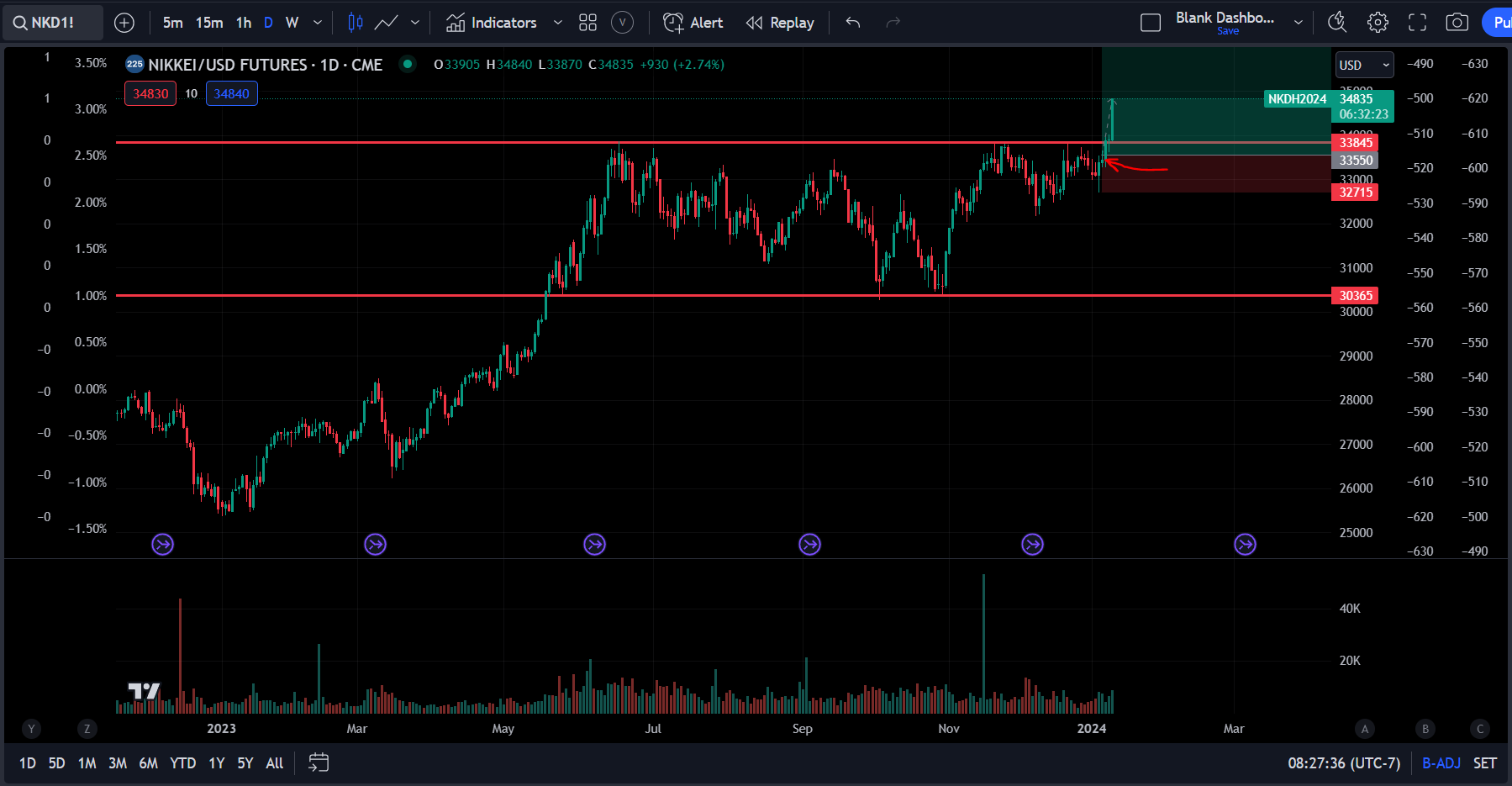This screenshot has height=786, width=1512.
Task: Click the 33550 entry price label
Action: [1355, 161]
